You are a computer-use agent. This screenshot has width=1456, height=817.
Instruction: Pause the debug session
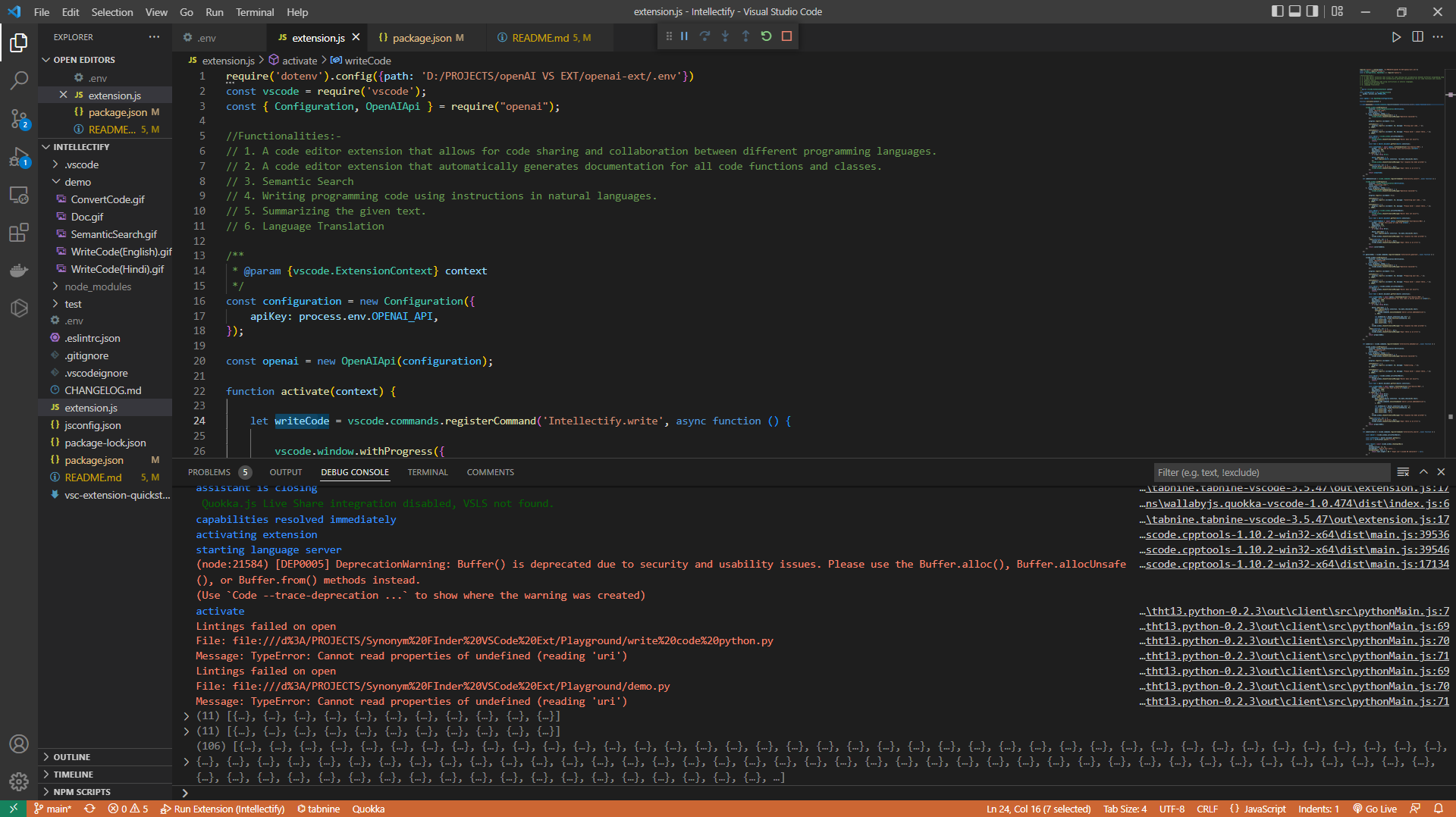click(684, 36)
